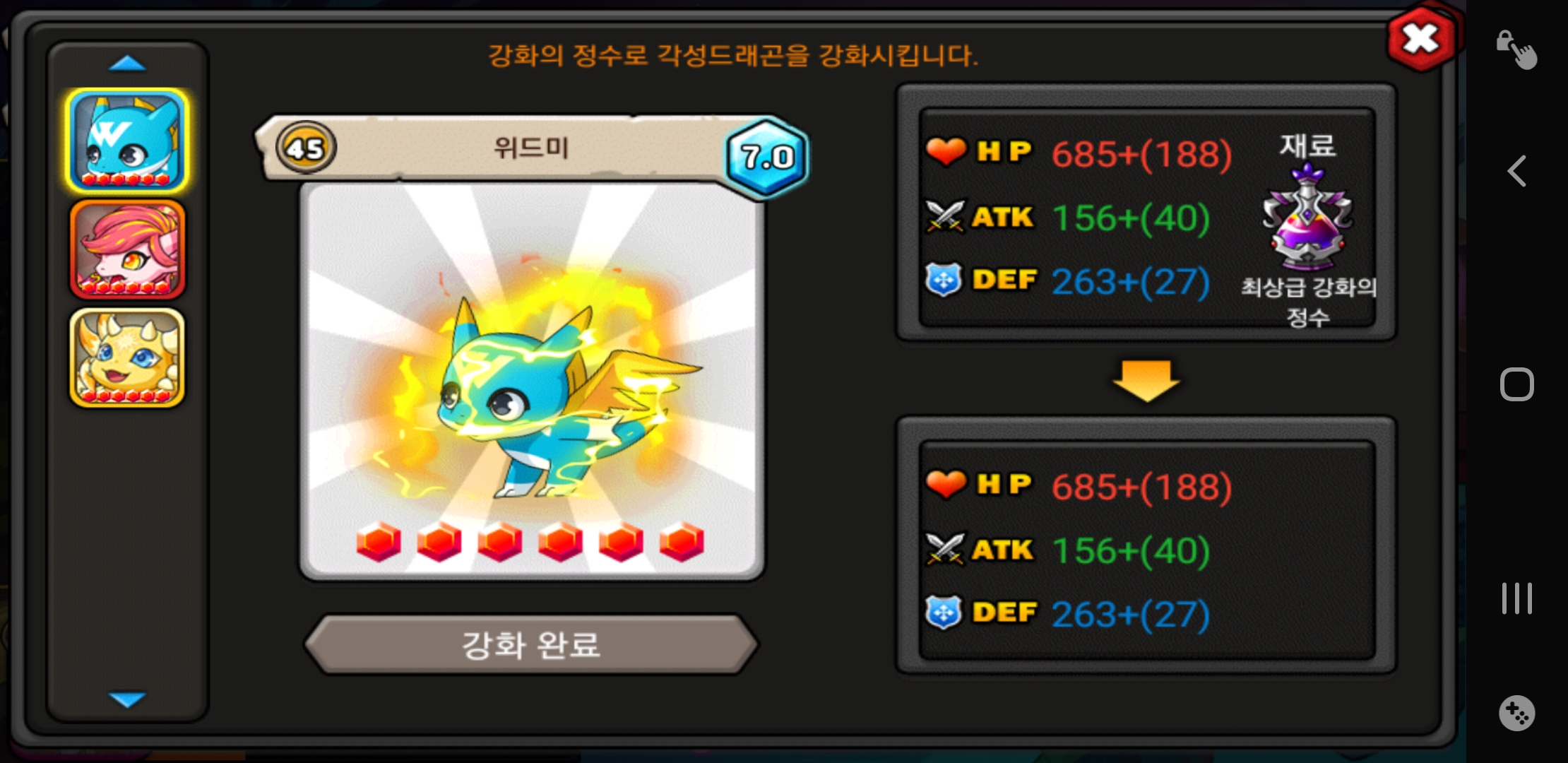Tap the level 45 badge

pyautogui.click(x=306, y=148)
